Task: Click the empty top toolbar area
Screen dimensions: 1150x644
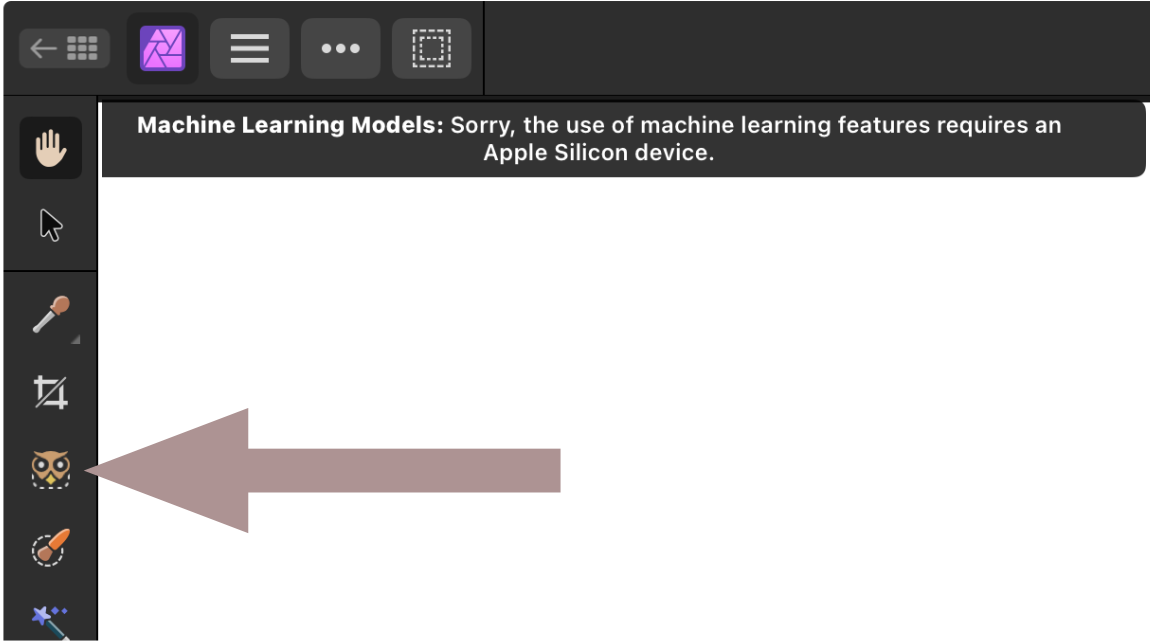Action: point(816,48)
